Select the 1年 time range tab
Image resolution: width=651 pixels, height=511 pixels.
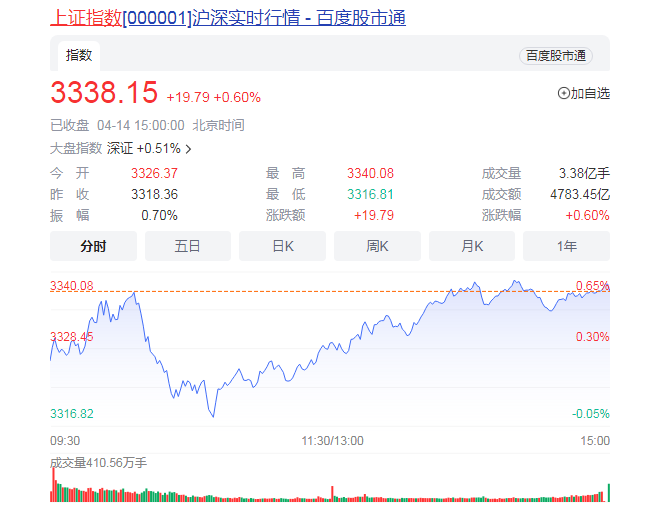click(566, 246)
